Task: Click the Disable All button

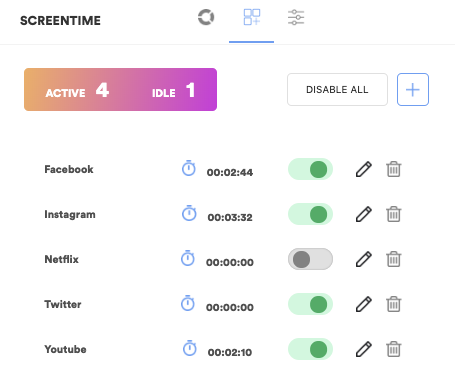Action: tap(337, 89)
